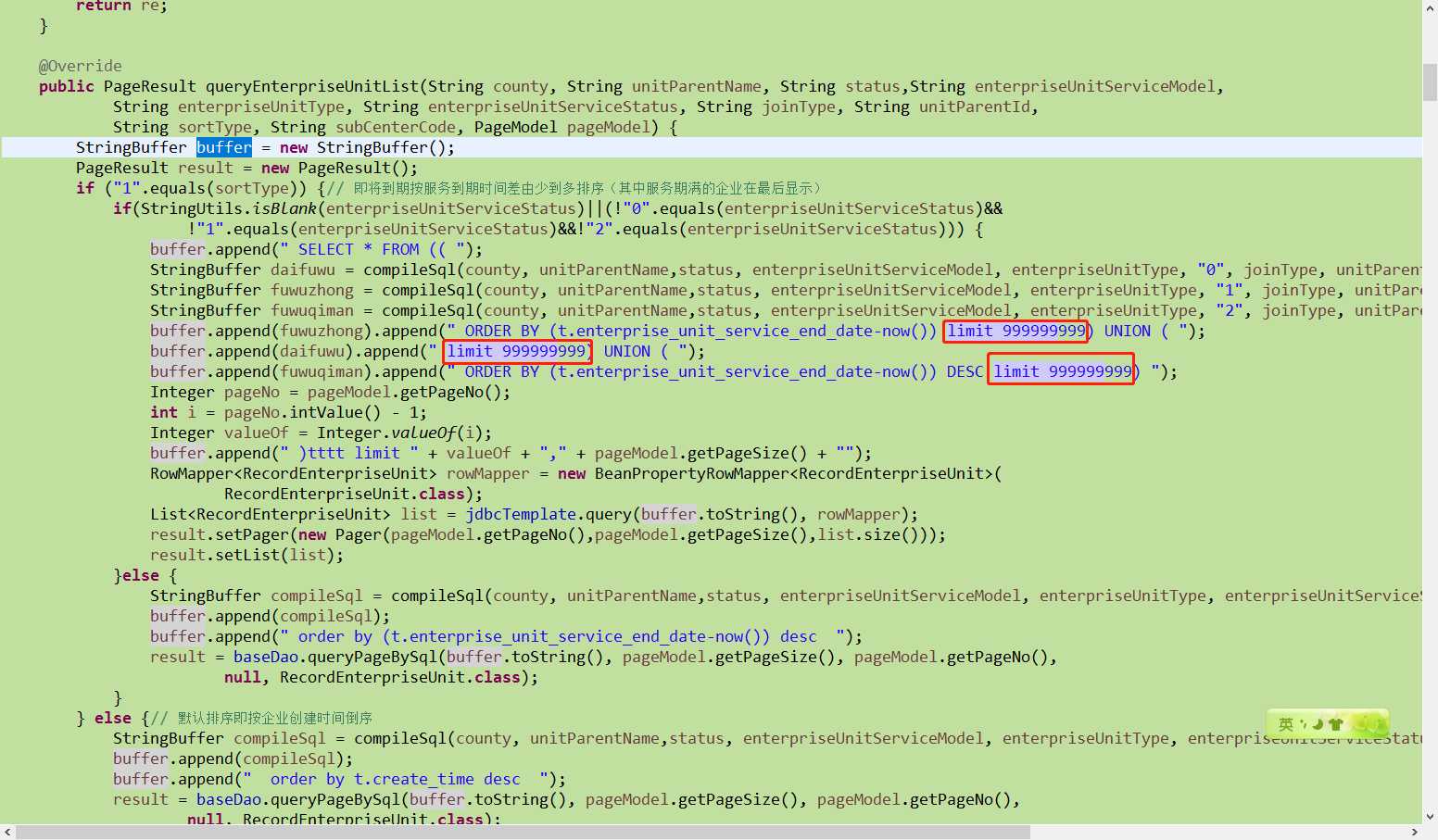Image resolution: width=1438 pixels, height=840 pixels.
Task: Click the '@Override' annotation
Action: (80, 66)
